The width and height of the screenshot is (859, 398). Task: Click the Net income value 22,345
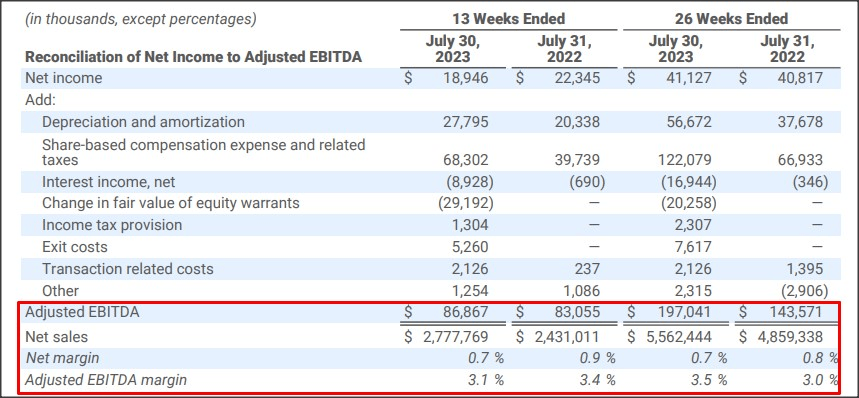coord(577,78)
